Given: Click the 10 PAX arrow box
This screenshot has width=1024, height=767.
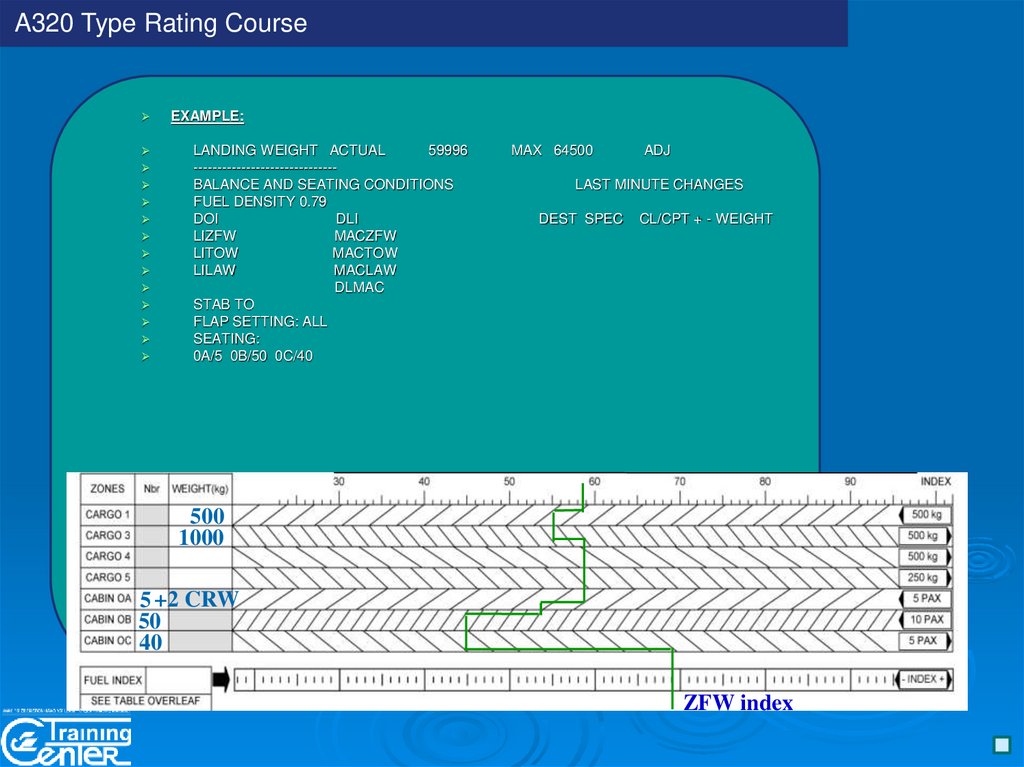Looking at the screenshot, I should pos(925,619).
